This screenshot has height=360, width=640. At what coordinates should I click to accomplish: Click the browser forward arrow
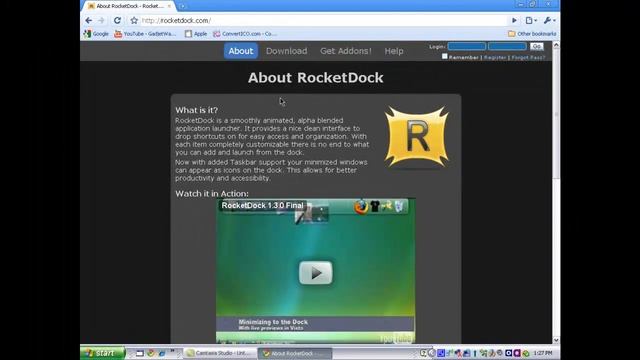pos(101,20)
